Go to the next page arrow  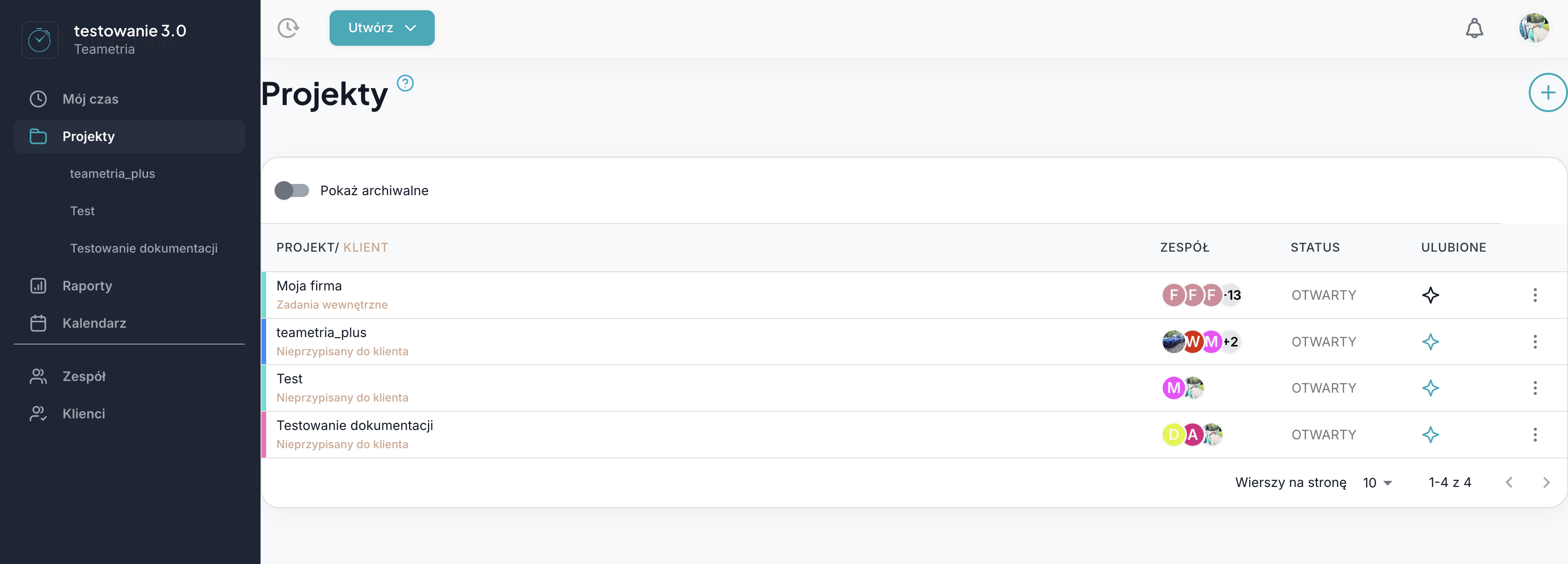[1546, 482]
